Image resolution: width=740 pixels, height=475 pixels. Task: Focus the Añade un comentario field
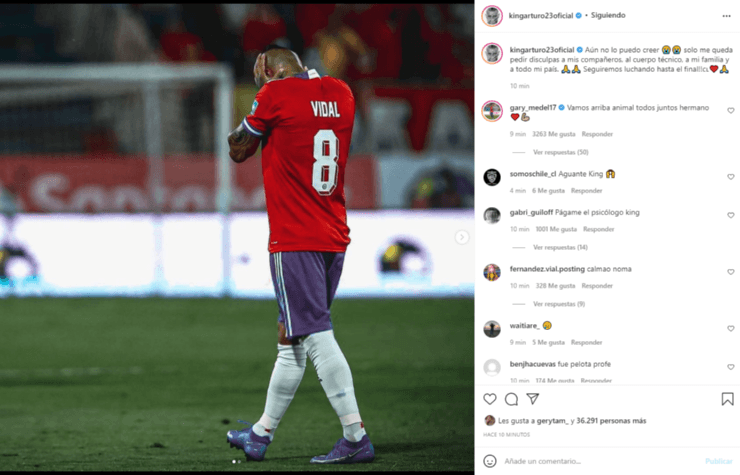click(x=602, y=461)
